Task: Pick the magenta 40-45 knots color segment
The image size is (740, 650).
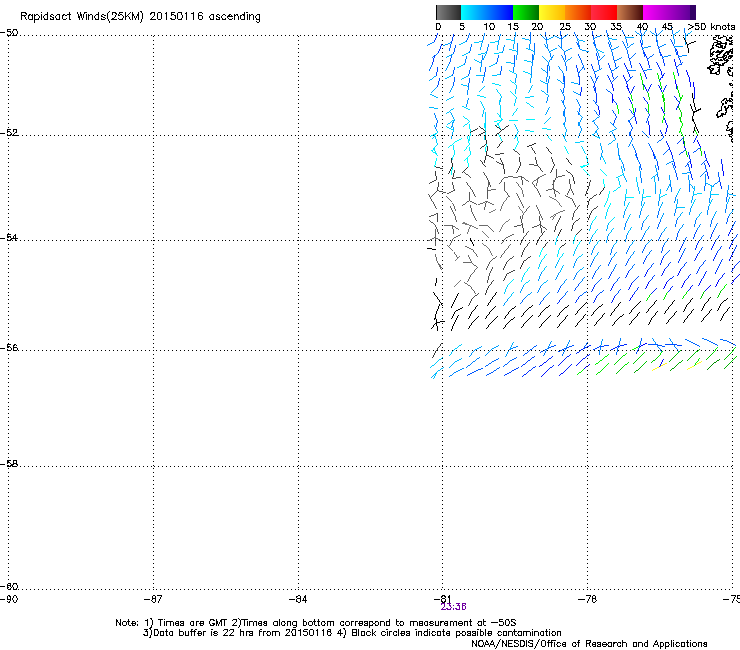Action: point(656,12)
